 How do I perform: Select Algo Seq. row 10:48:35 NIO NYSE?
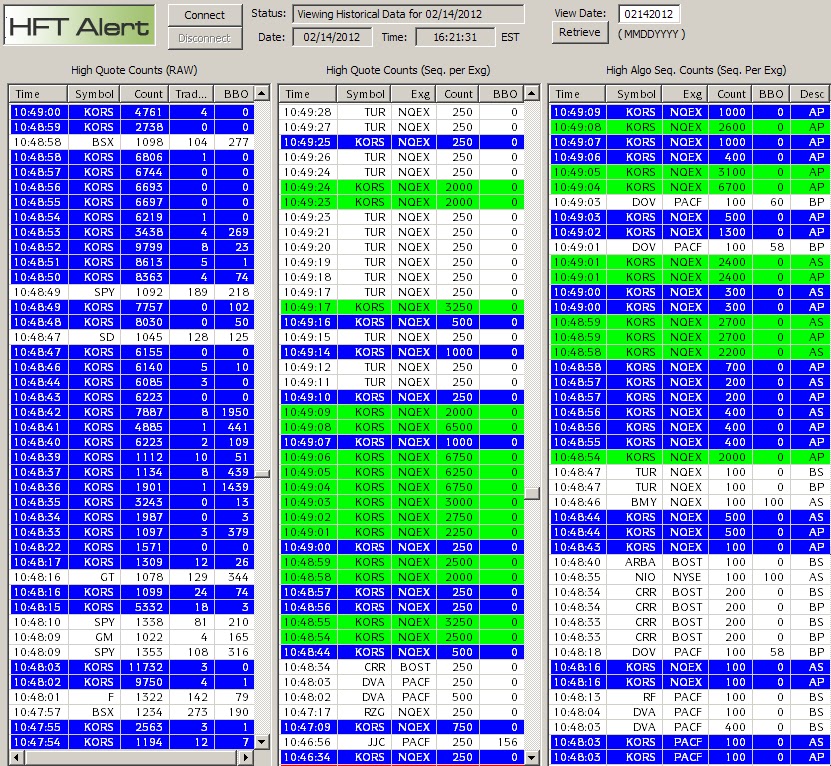(691, 577)
